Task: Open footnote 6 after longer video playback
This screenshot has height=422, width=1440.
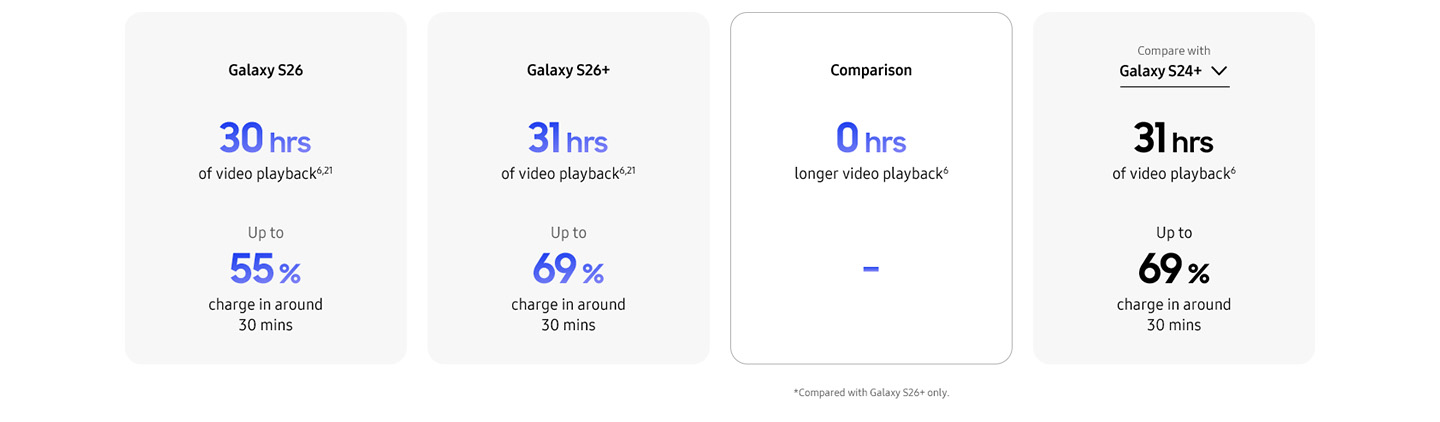Action: (945, 170)
